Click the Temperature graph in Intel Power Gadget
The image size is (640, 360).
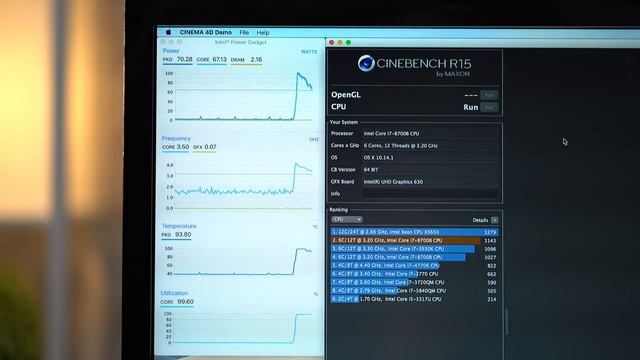point(243,262)
